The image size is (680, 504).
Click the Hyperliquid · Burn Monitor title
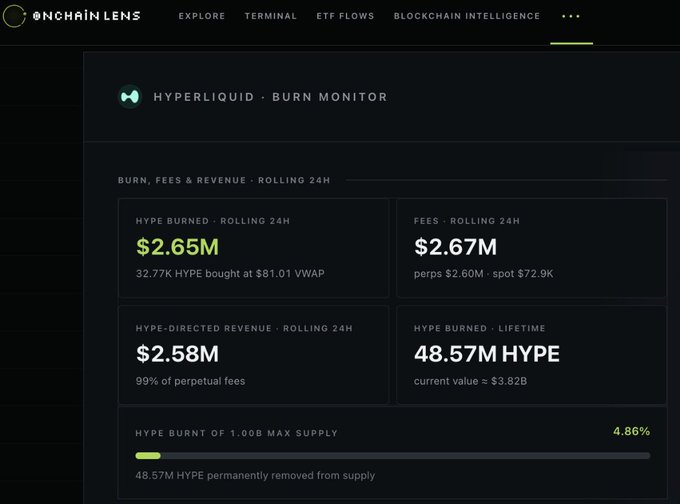(x=270, y=97)
